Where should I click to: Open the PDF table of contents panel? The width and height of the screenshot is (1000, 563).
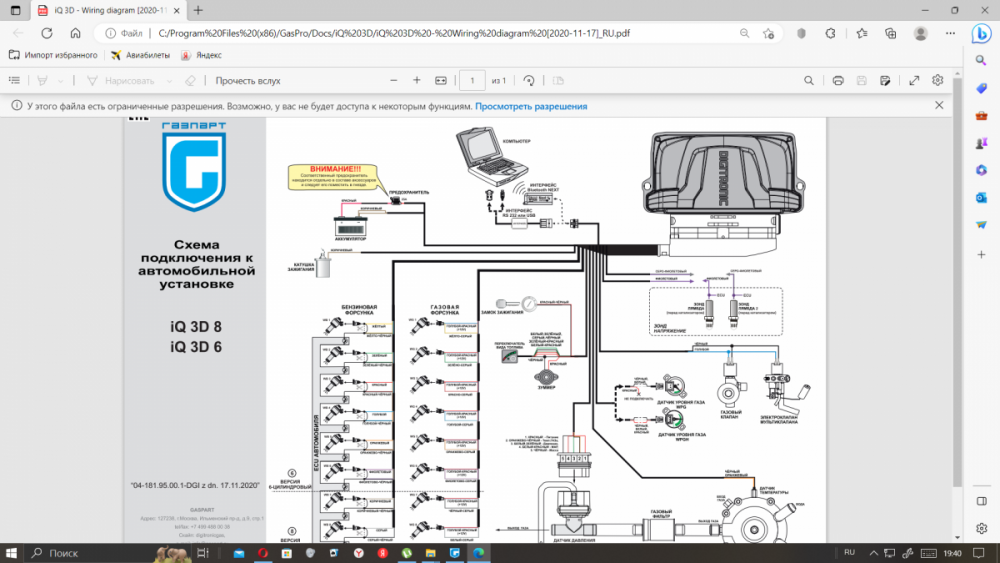click(x=14, y=80)
